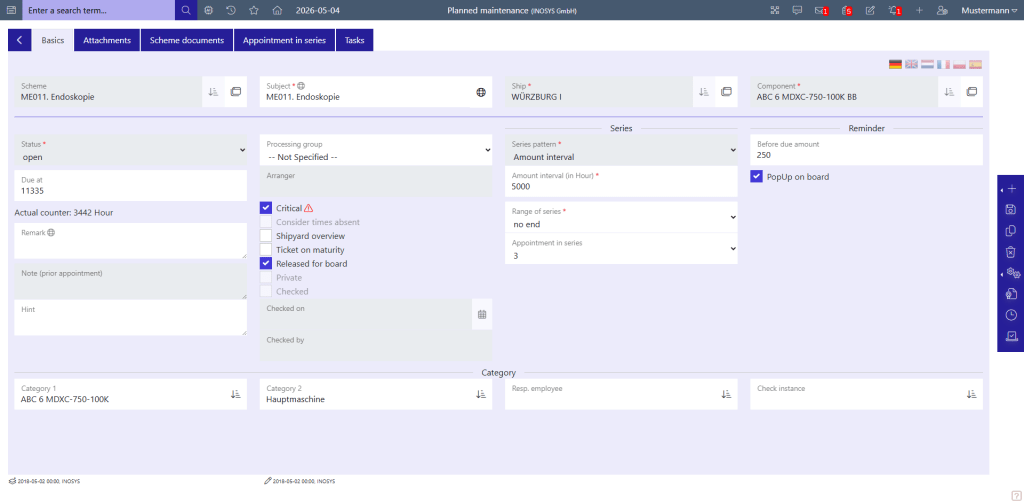Screen dimensions: 1024x504
Task: Toggle the Private checkbox
Action: pyautogui.click(x=266, y=277)
